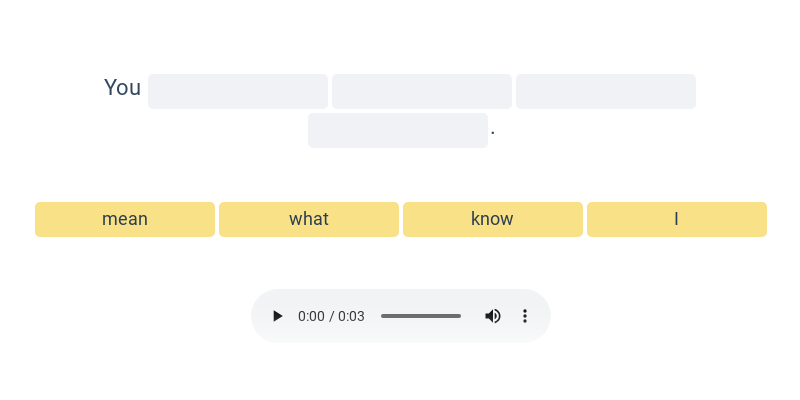Seek the audio to the track's end

pos(460,316)
